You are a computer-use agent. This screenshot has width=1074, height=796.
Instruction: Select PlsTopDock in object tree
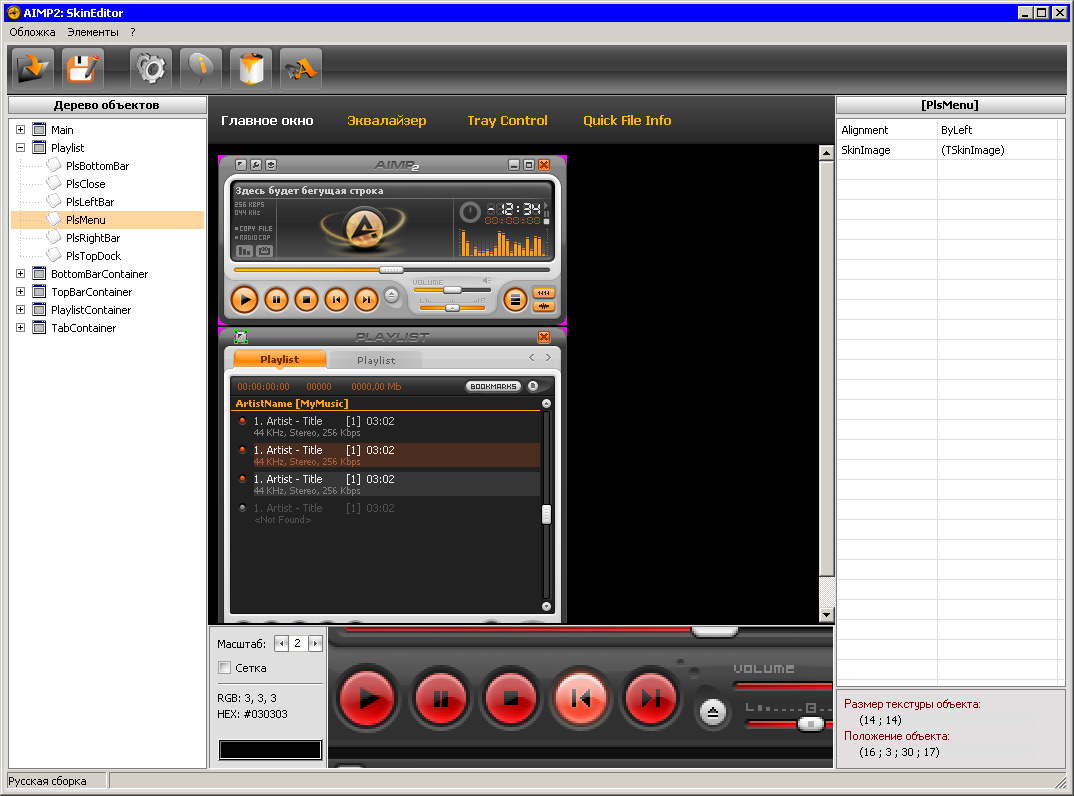[x=93, y=256]
